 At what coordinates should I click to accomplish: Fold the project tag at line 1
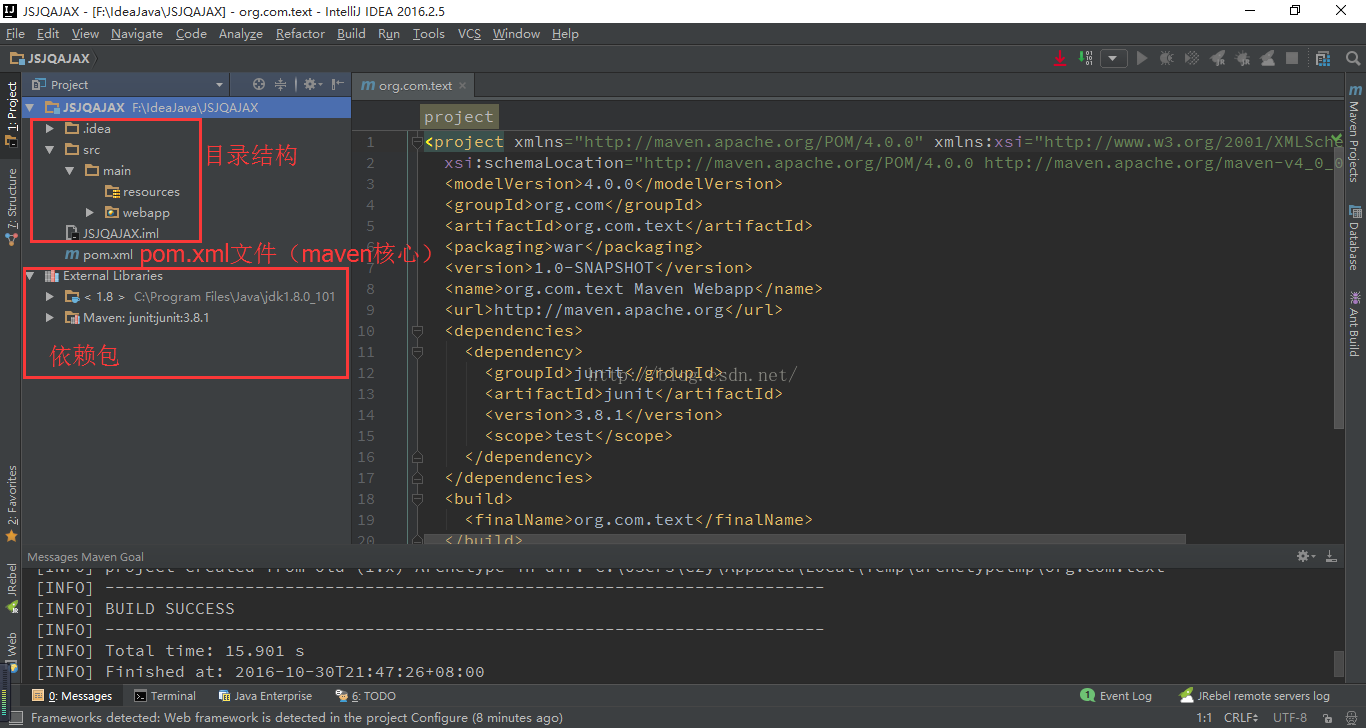(x=417, y=142)
